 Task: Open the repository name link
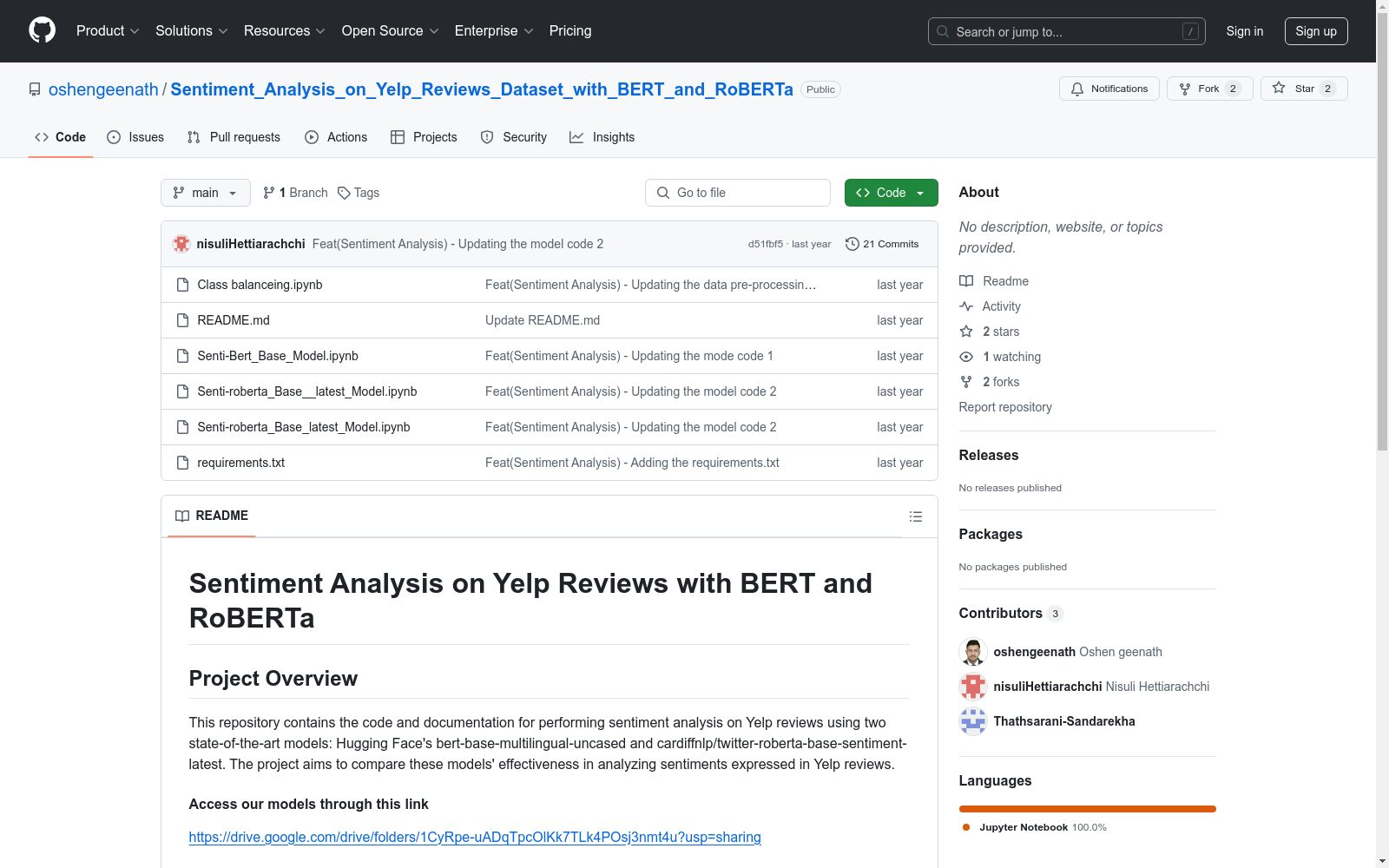click(482, 89)
